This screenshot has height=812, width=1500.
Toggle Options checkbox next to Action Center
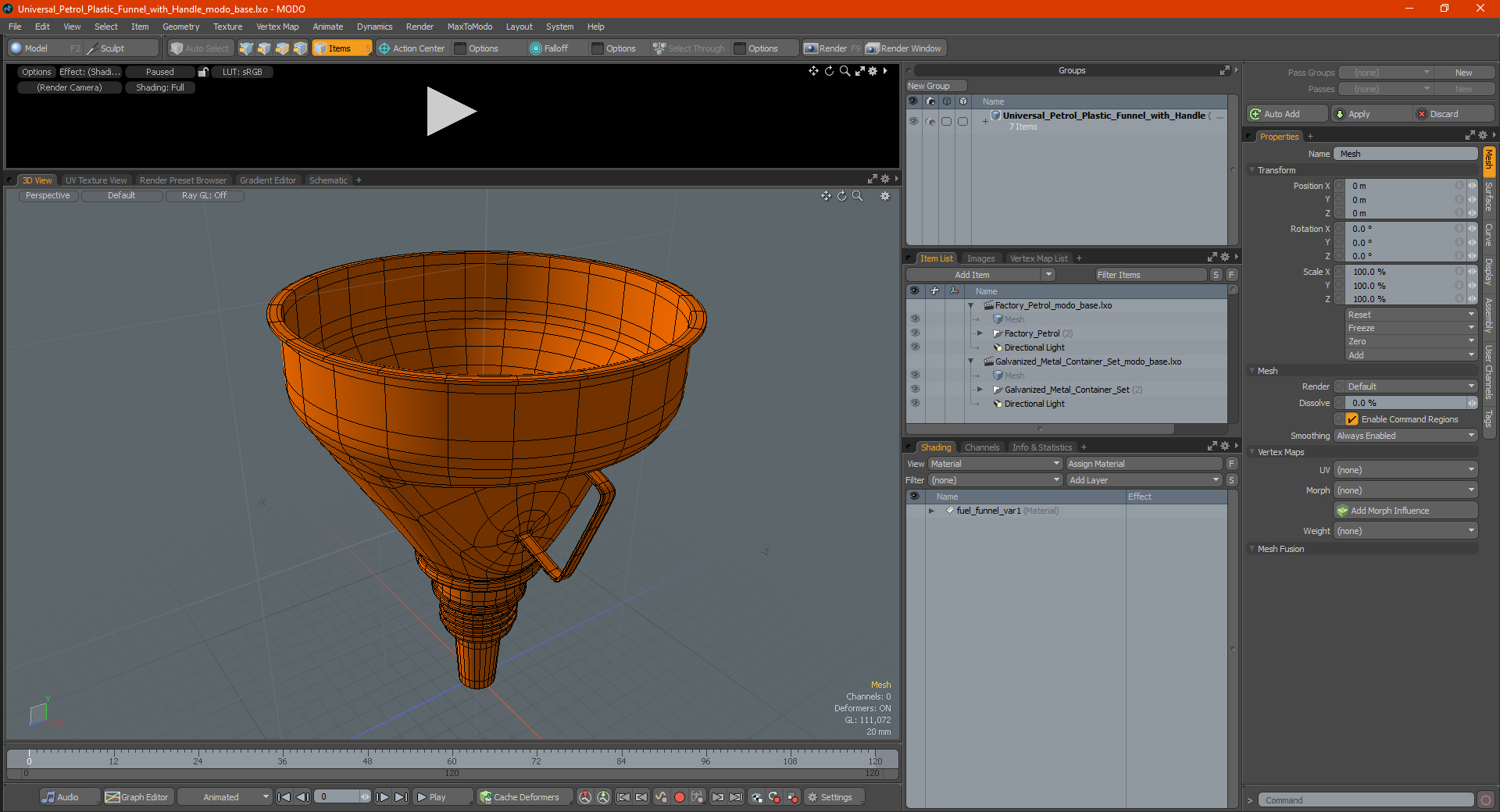460,48
